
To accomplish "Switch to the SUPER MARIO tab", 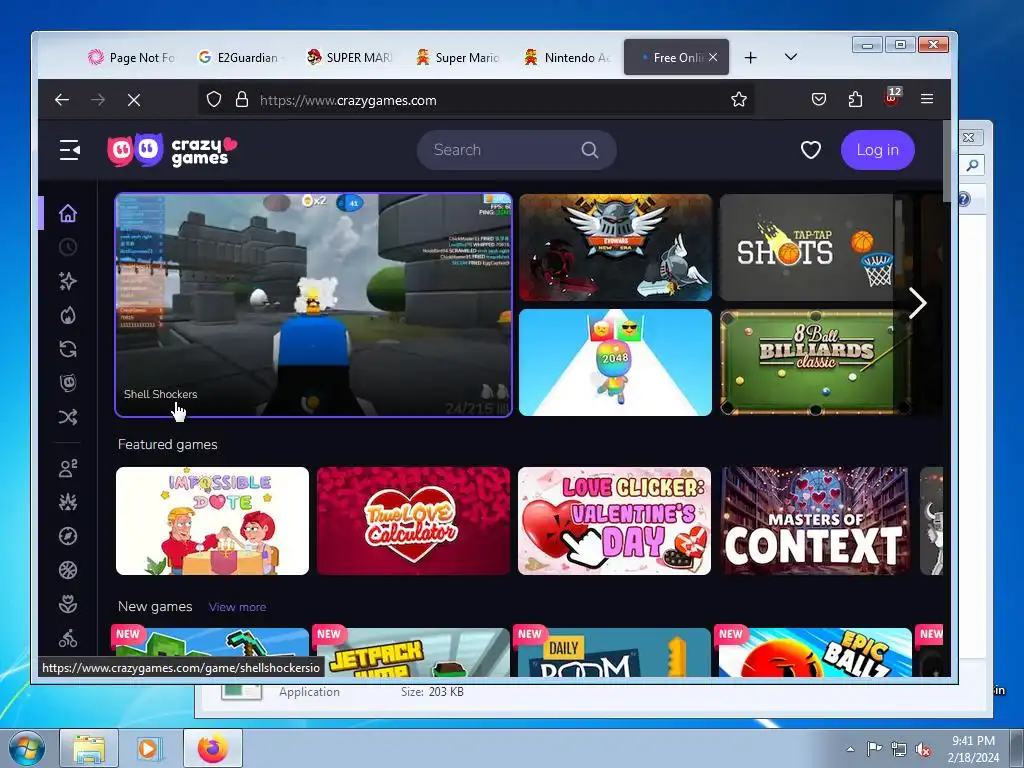I will pos(350,57).
